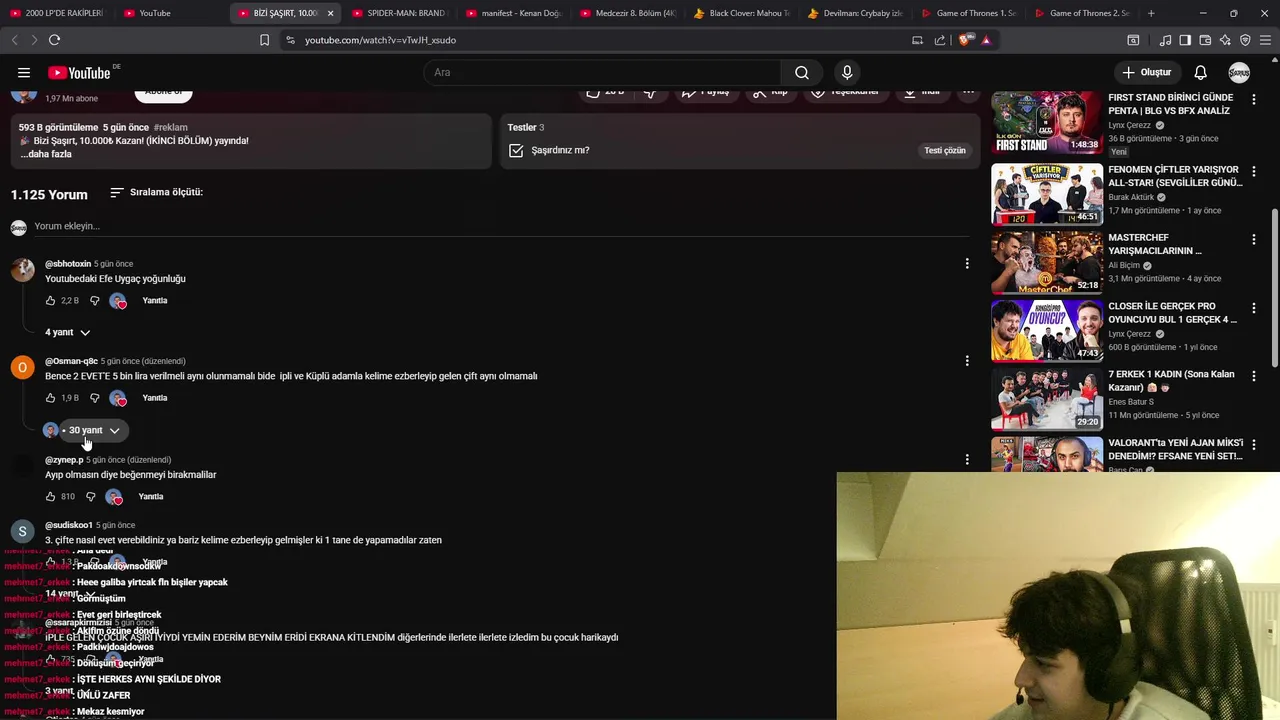The width and height of the screenshot is (1280, 720).
Task: Open the @sudiskoo1 commenter profile link
Action: pos(69,525)
